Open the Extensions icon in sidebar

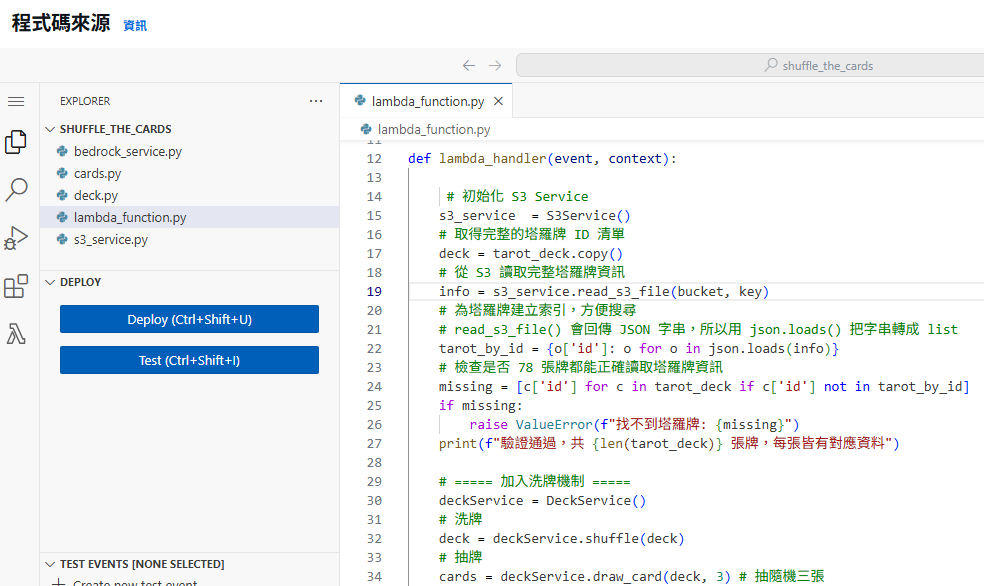16,286
